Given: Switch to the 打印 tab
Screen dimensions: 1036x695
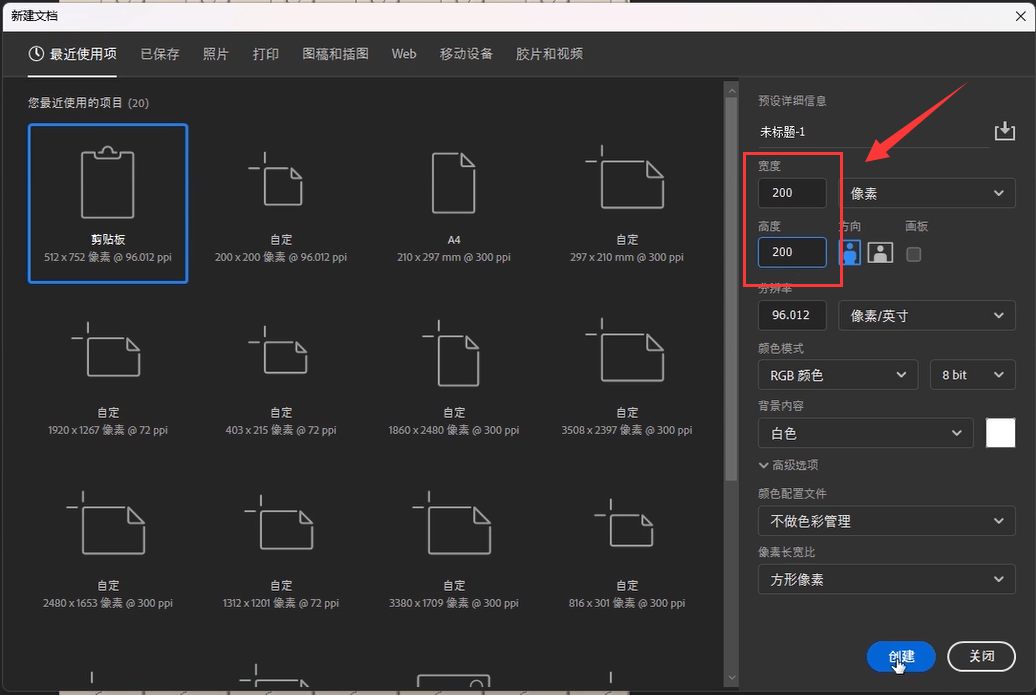Looking at the screenshot, I should 266,54.
